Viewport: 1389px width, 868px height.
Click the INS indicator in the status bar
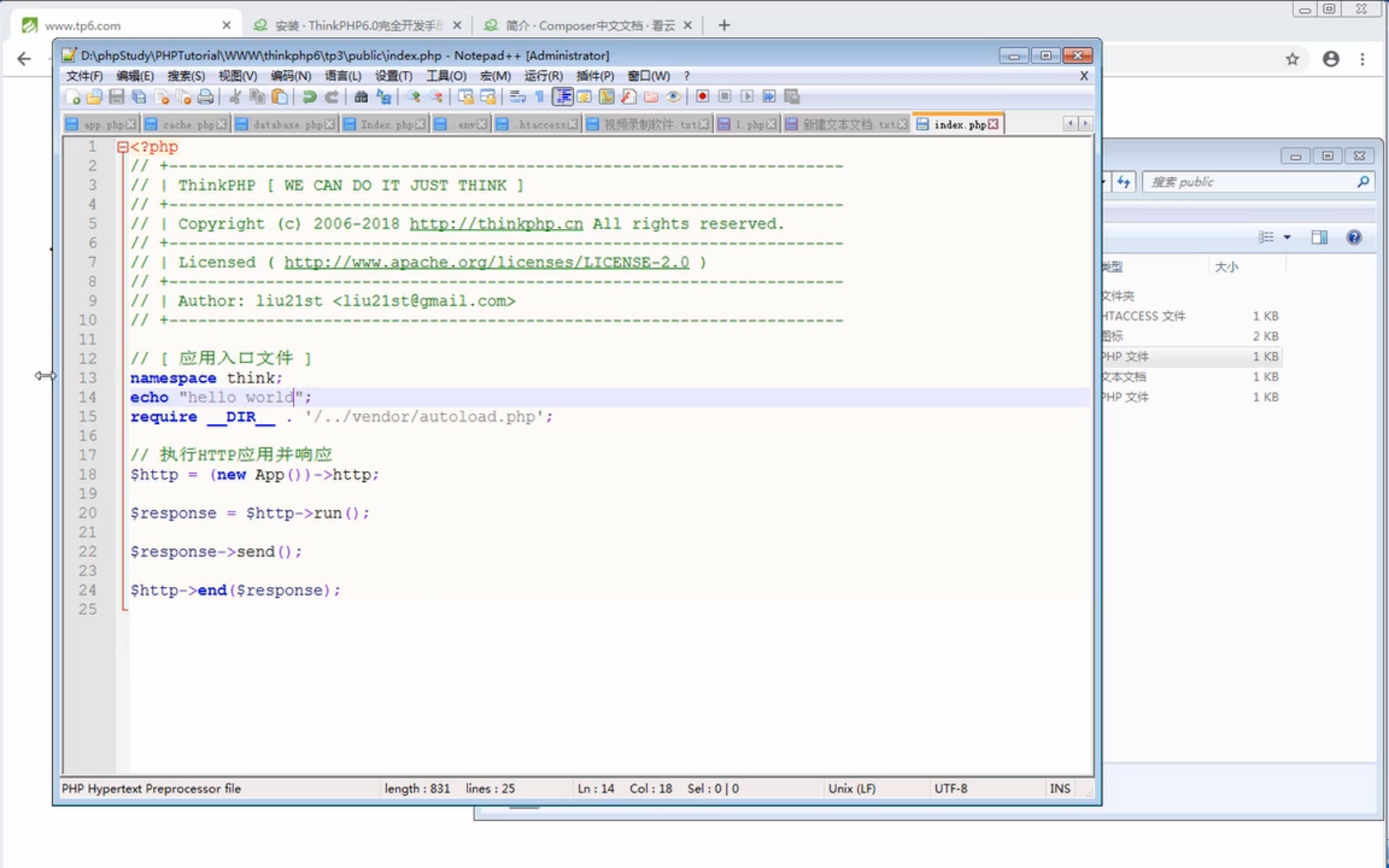tap(1060, 789)
